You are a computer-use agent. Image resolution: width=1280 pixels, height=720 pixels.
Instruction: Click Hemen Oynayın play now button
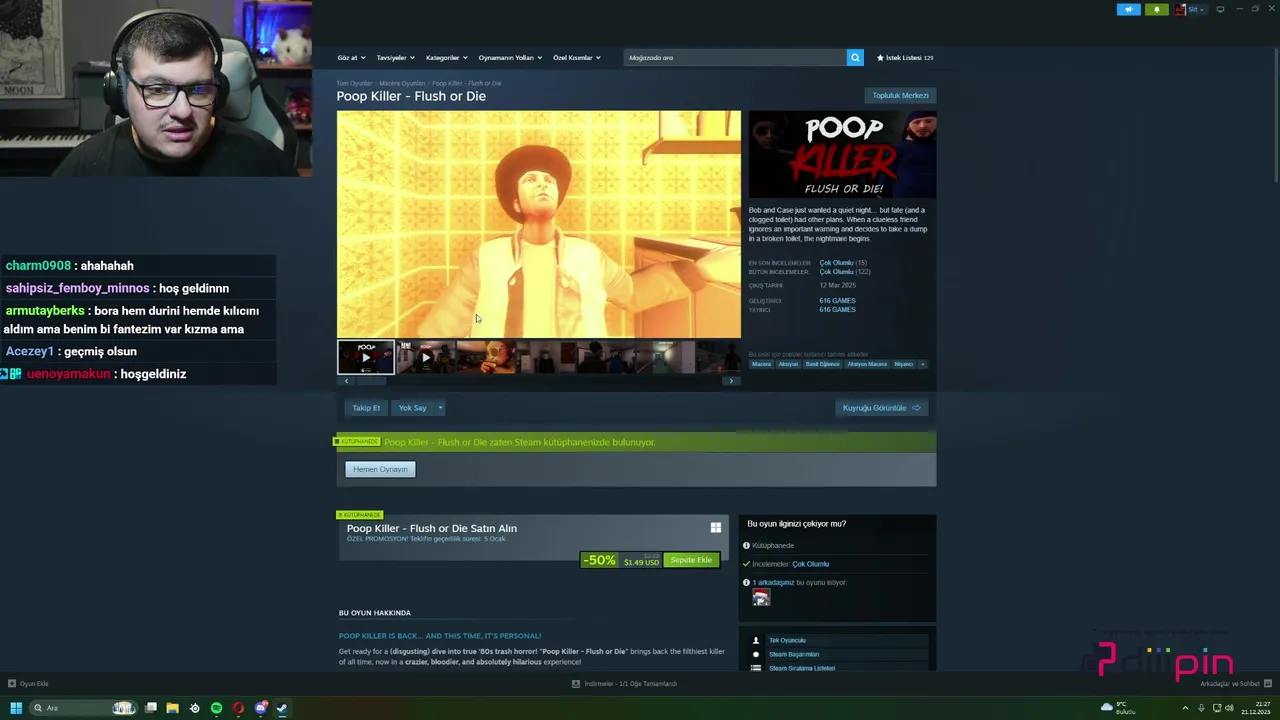coord(380,469)
